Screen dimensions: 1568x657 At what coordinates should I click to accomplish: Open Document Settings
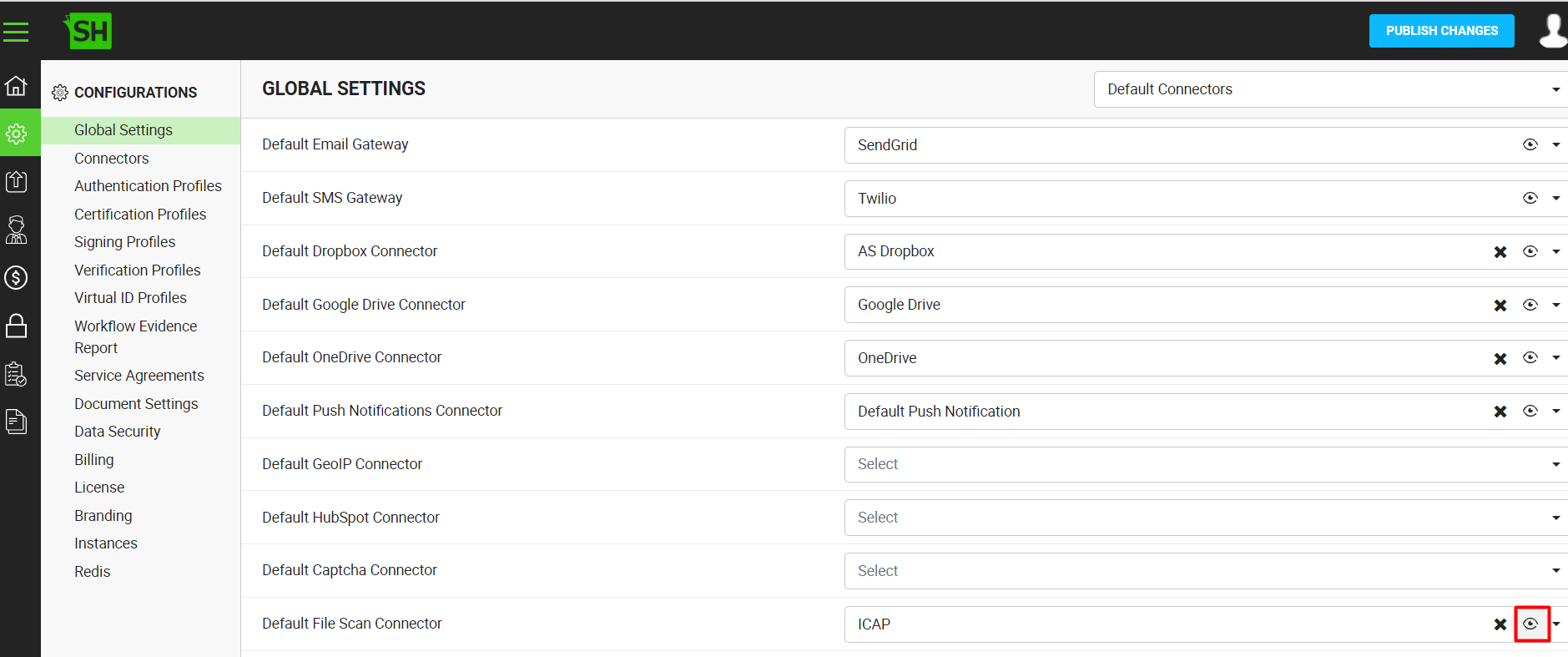136,404
